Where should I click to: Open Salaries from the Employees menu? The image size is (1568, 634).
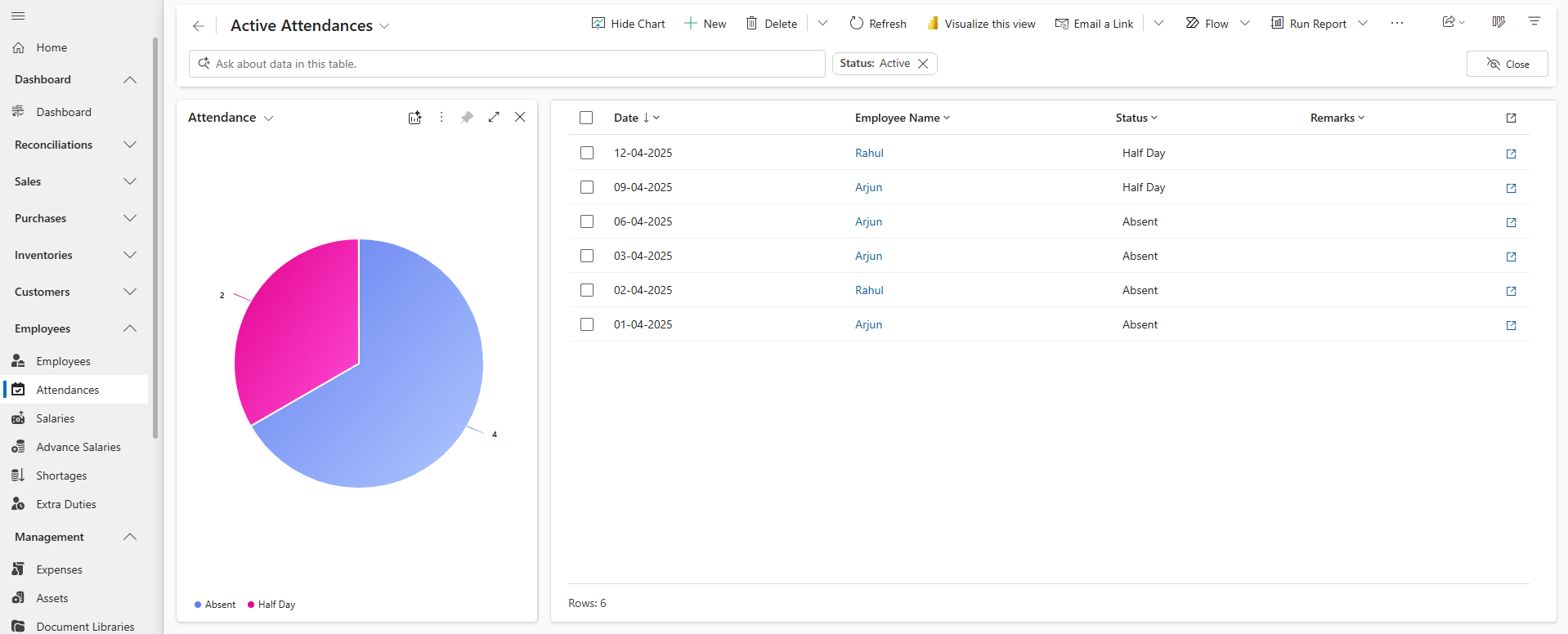pos(55,418)
